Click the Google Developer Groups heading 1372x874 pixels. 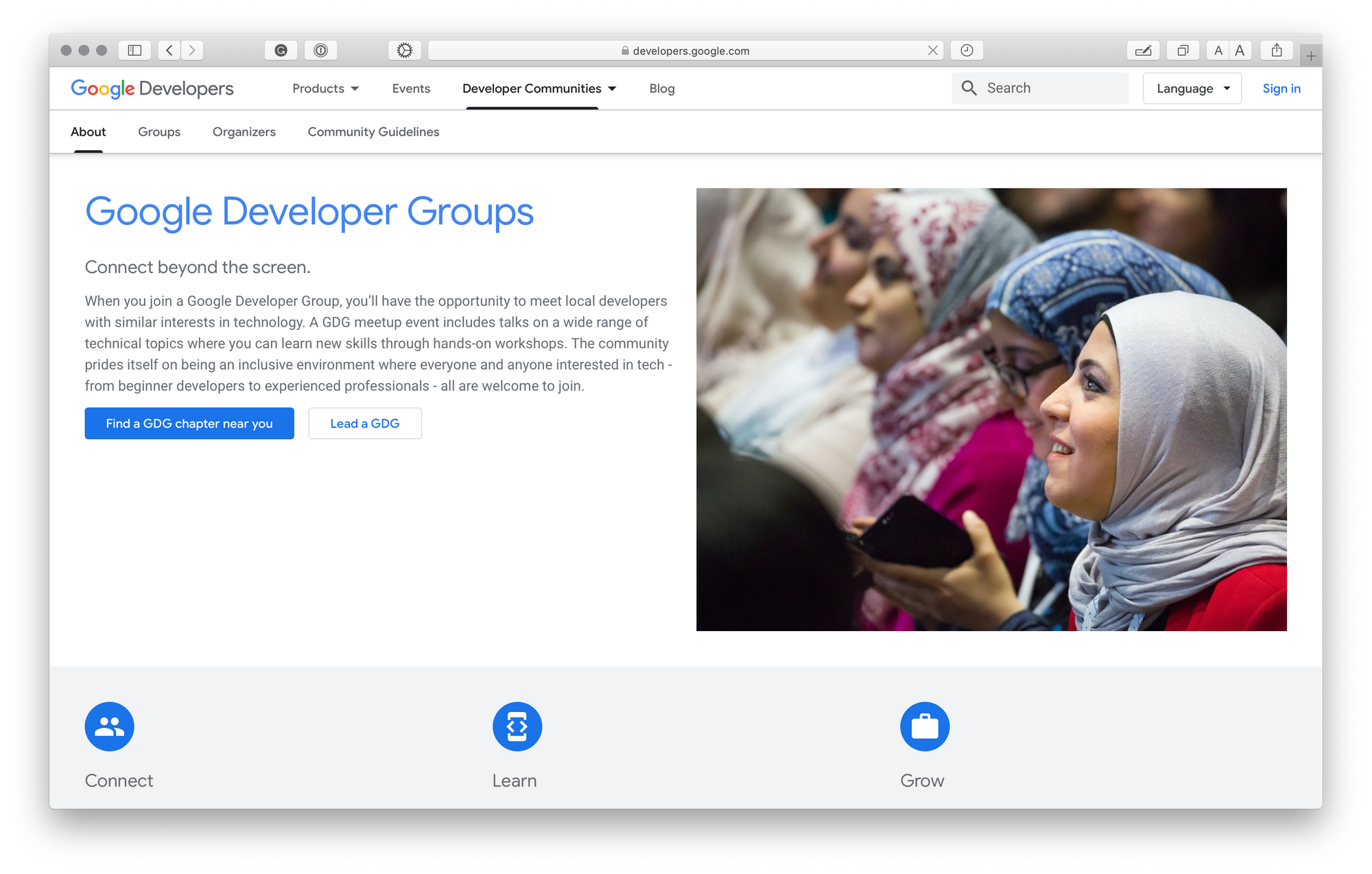click(309, 212)
